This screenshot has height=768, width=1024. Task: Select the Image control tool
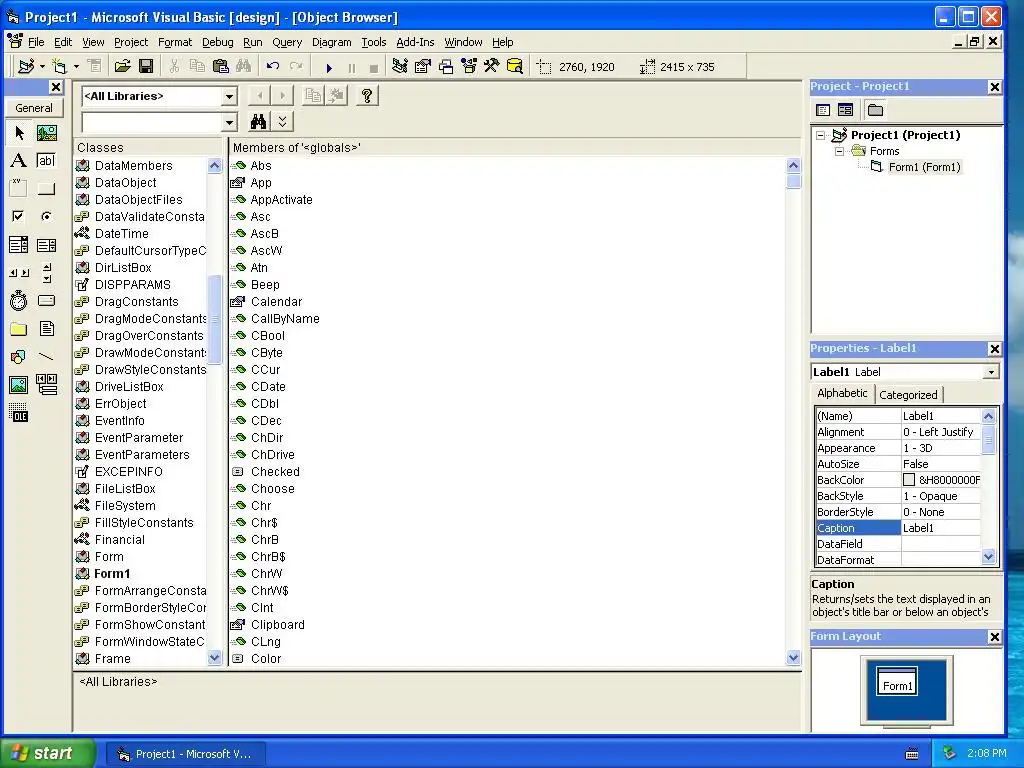click(x=19, y=385)
